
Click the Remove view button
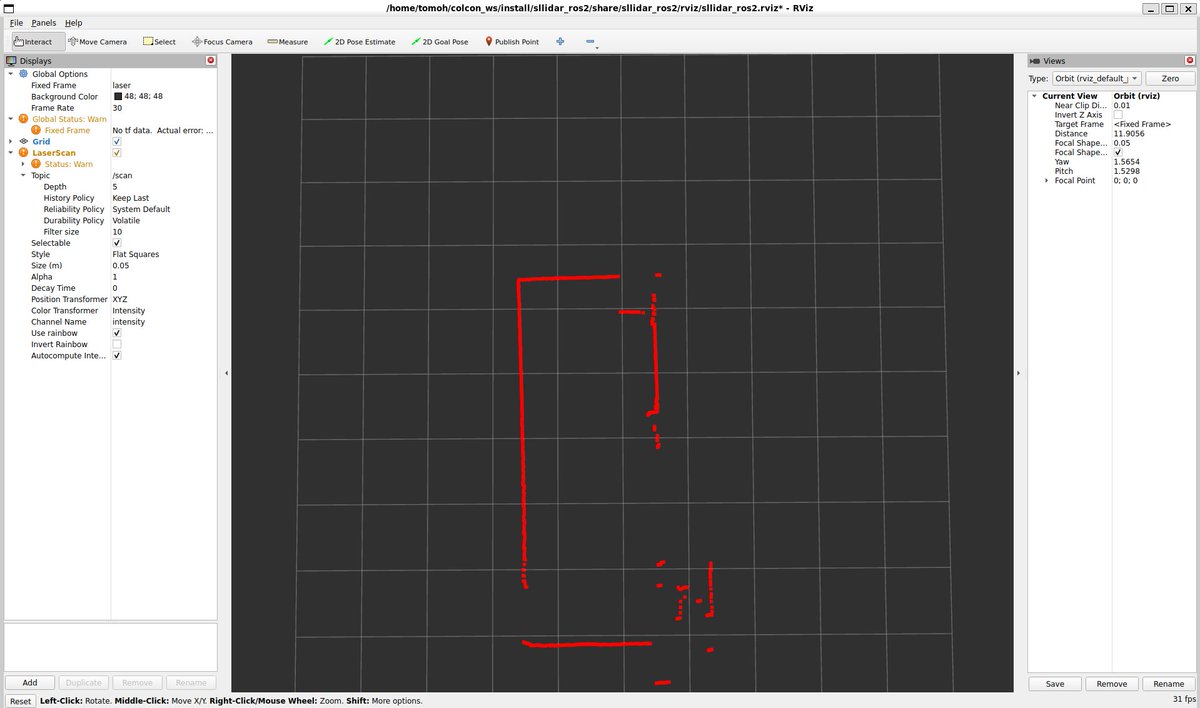coord(1111,684)
